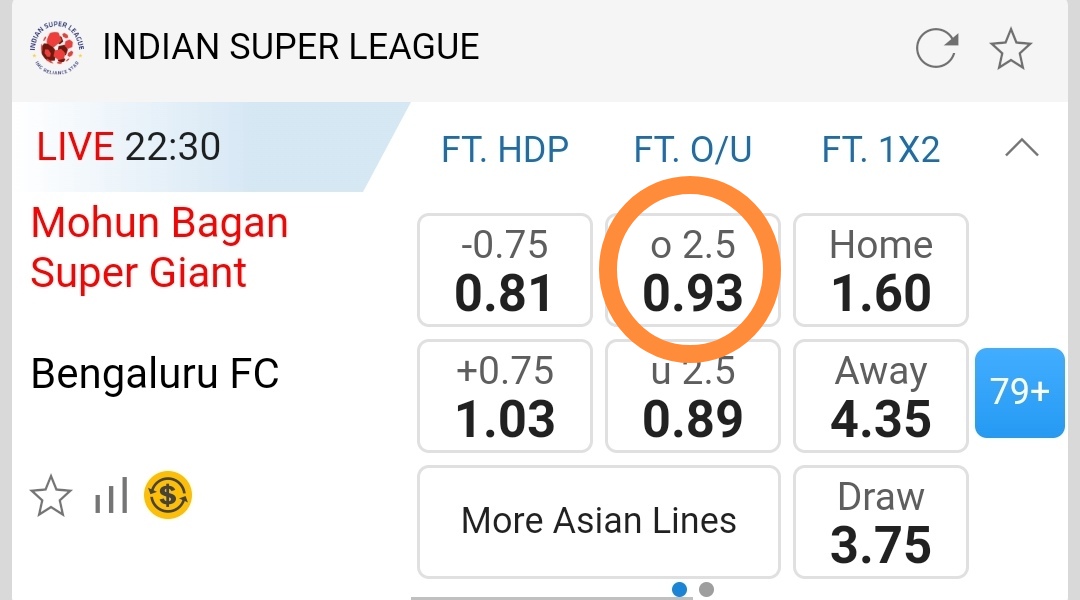Toggle the match favorite star
This screenshot has width=1080, height=600.
point(51,496)
